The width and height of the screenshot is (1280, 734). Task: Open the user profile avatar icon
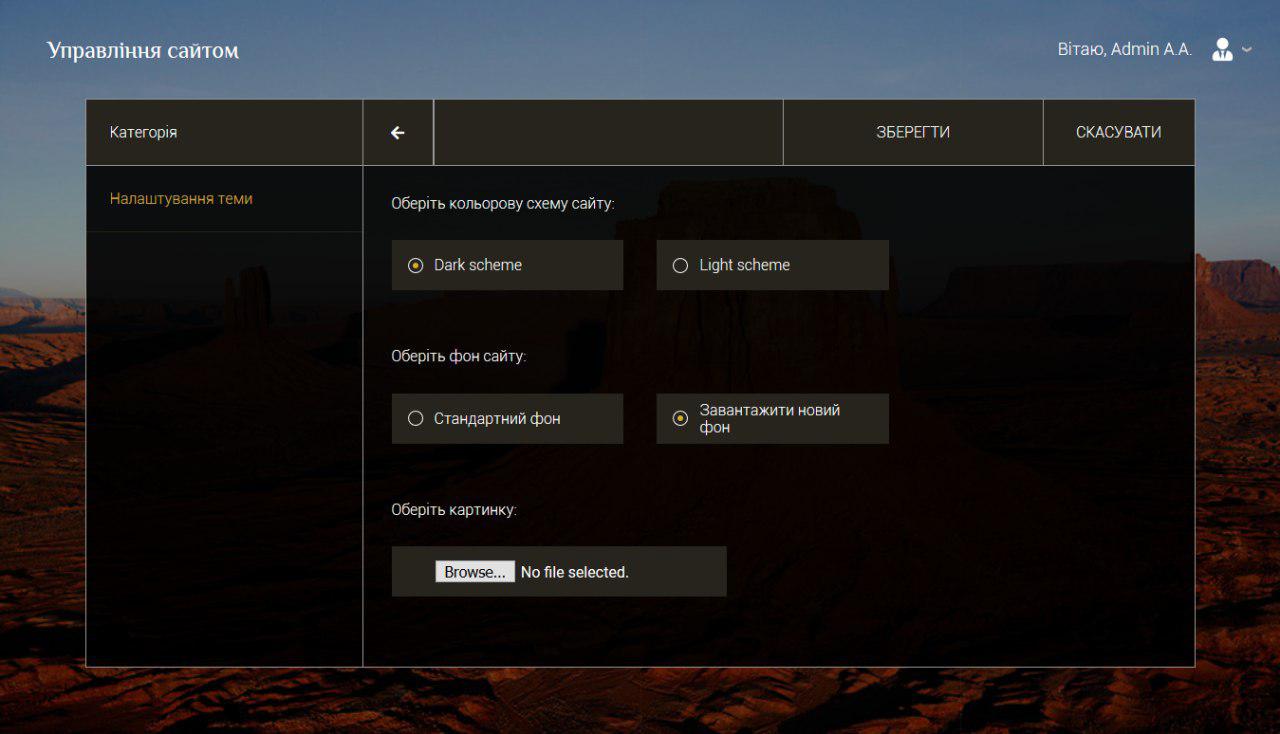[x=1222, y=49]
